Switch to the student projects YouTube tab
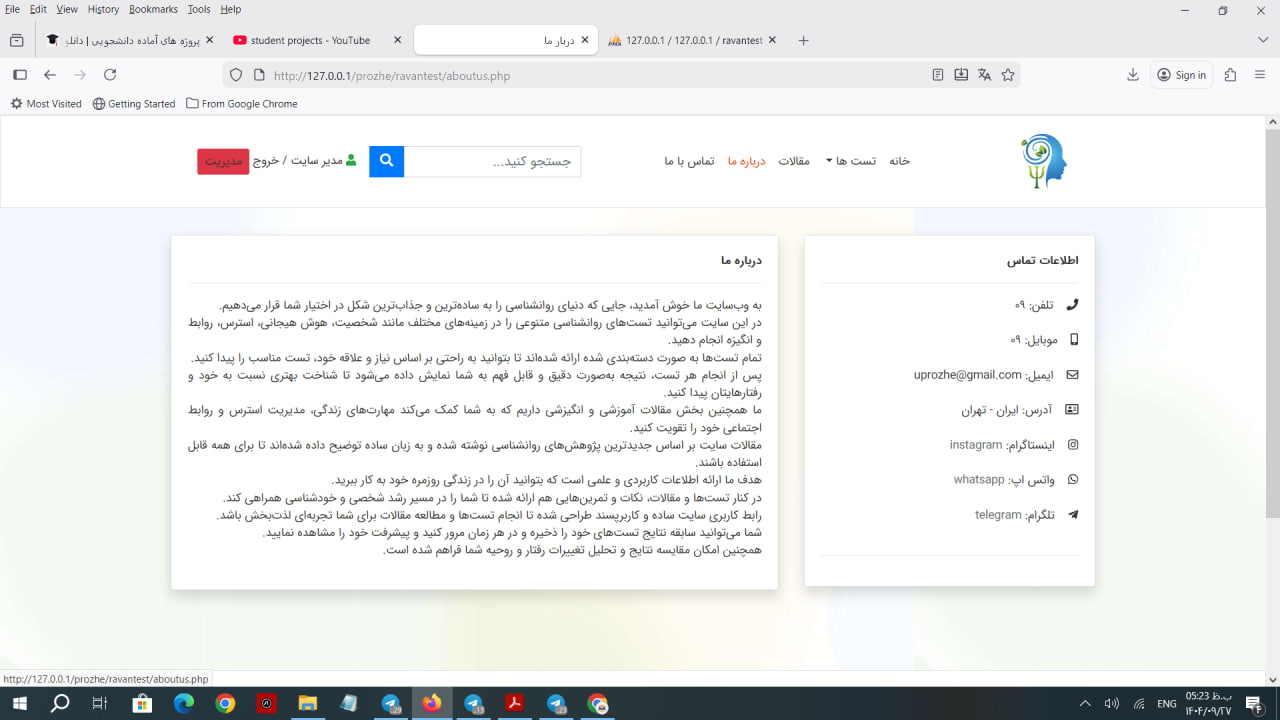 310,40
